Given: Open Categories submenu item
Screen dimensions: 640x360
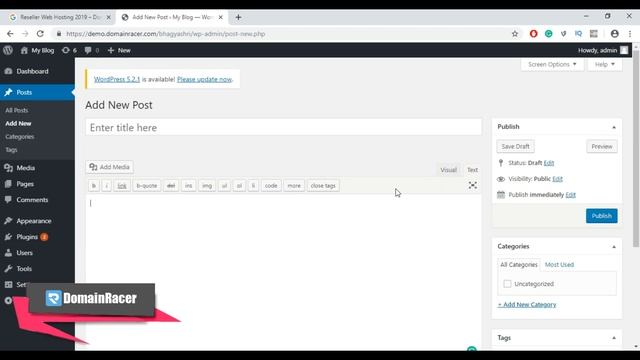Looking at the screenshot, I should pyautogui.click(x=20, y=136).
